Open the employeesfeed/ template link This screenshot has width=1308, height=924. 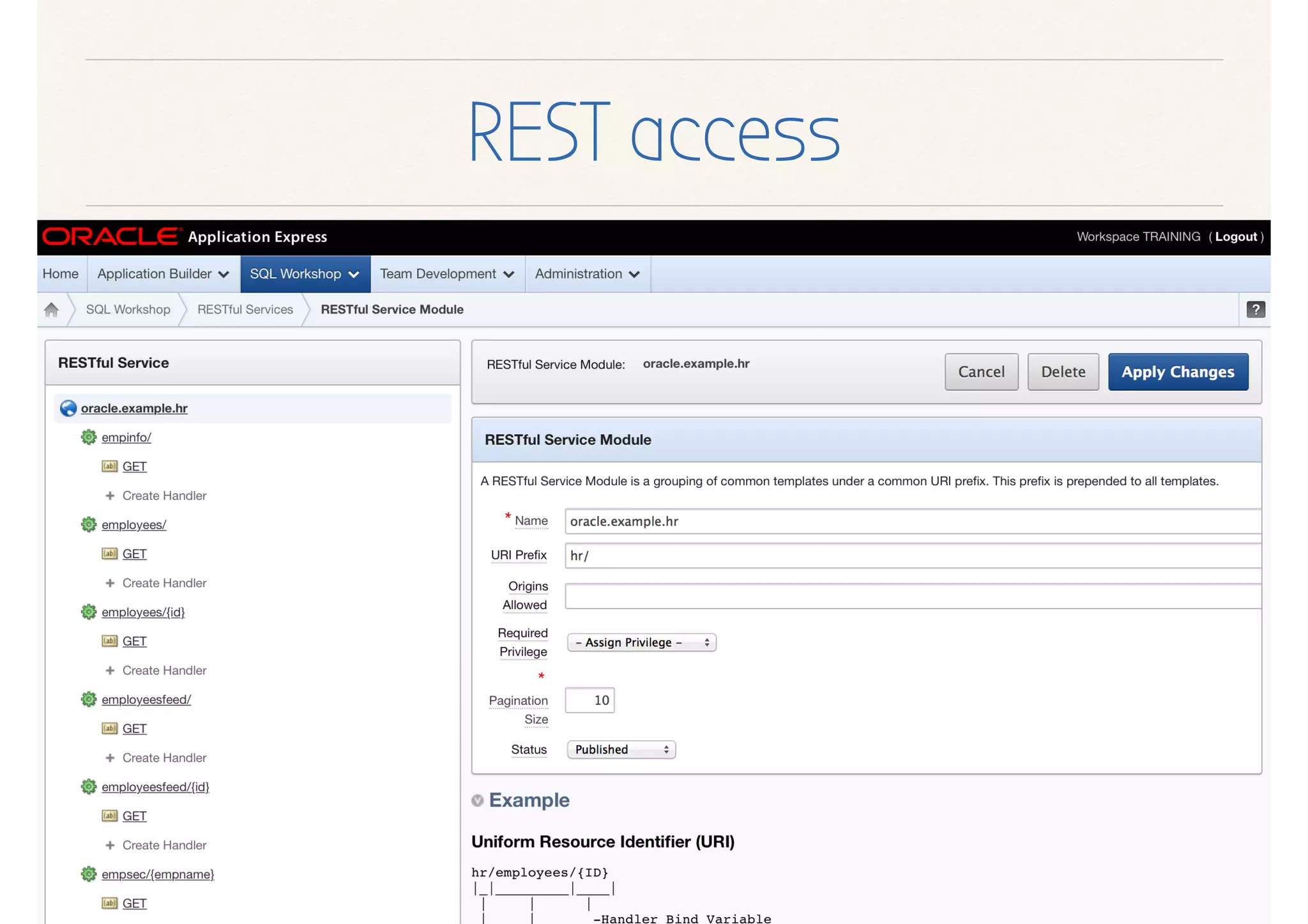point(146,700)
